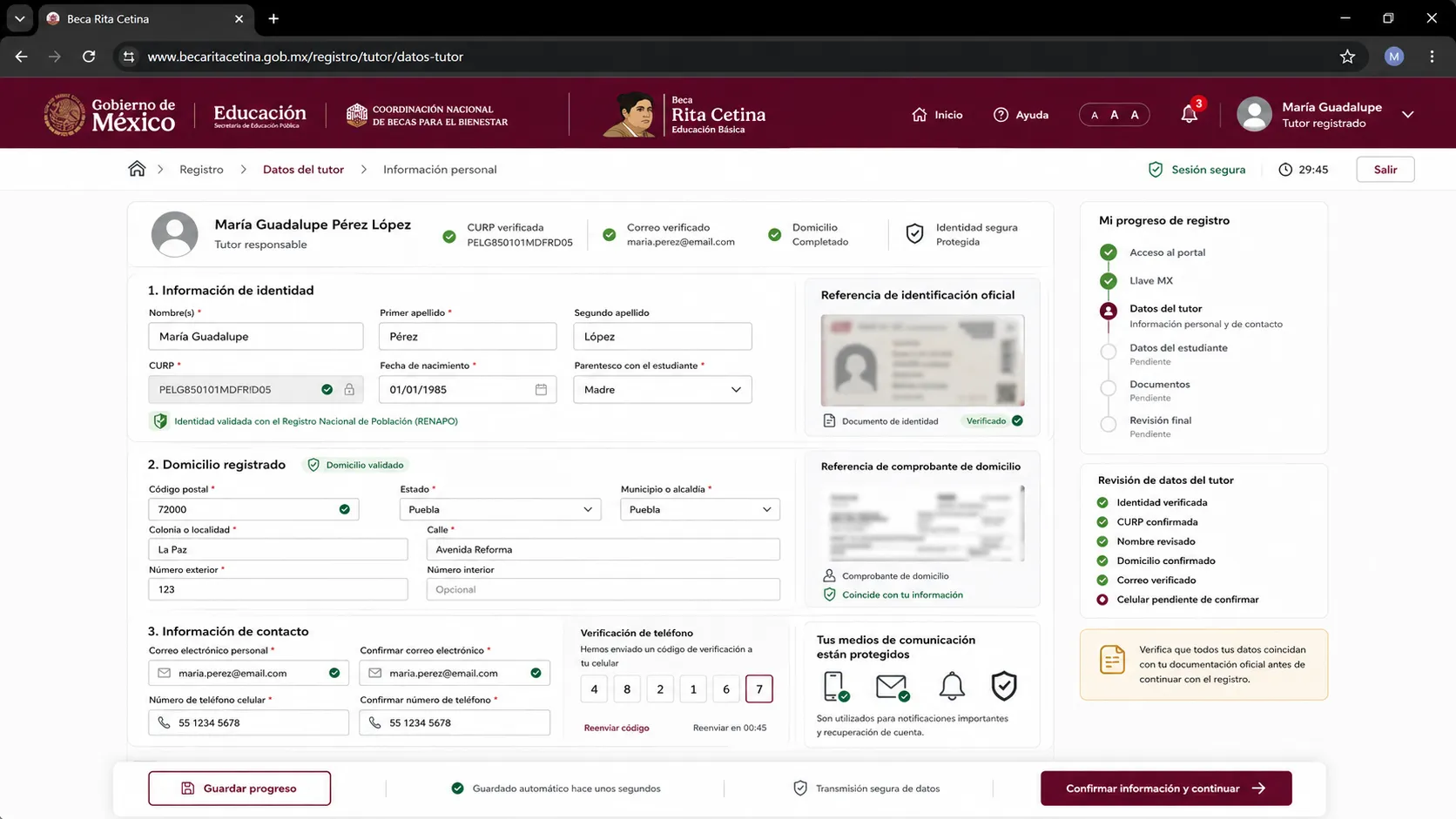The height and width of the screenshot is (819, 1456).
Task: Open the comprobante de domicilio thumbnail
Action: 922,523
